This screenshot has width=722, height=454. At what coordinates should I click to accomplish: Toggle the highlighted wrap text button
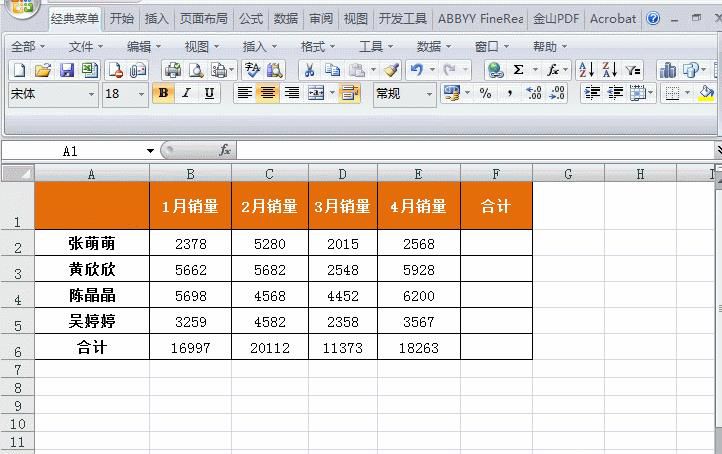(x=349, y=93)
